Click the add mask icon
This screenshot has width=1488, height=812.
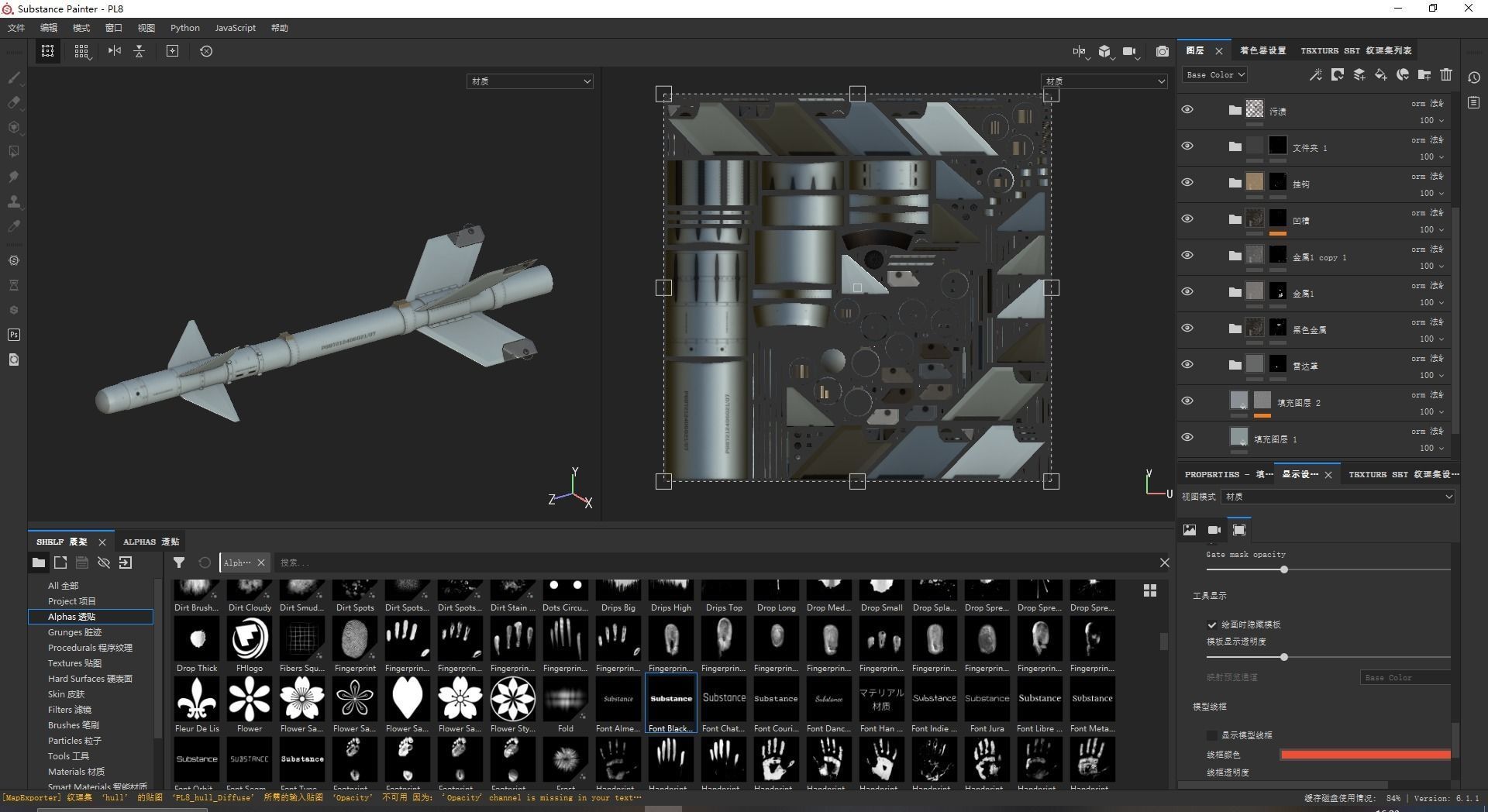(x=1337, y=74)
